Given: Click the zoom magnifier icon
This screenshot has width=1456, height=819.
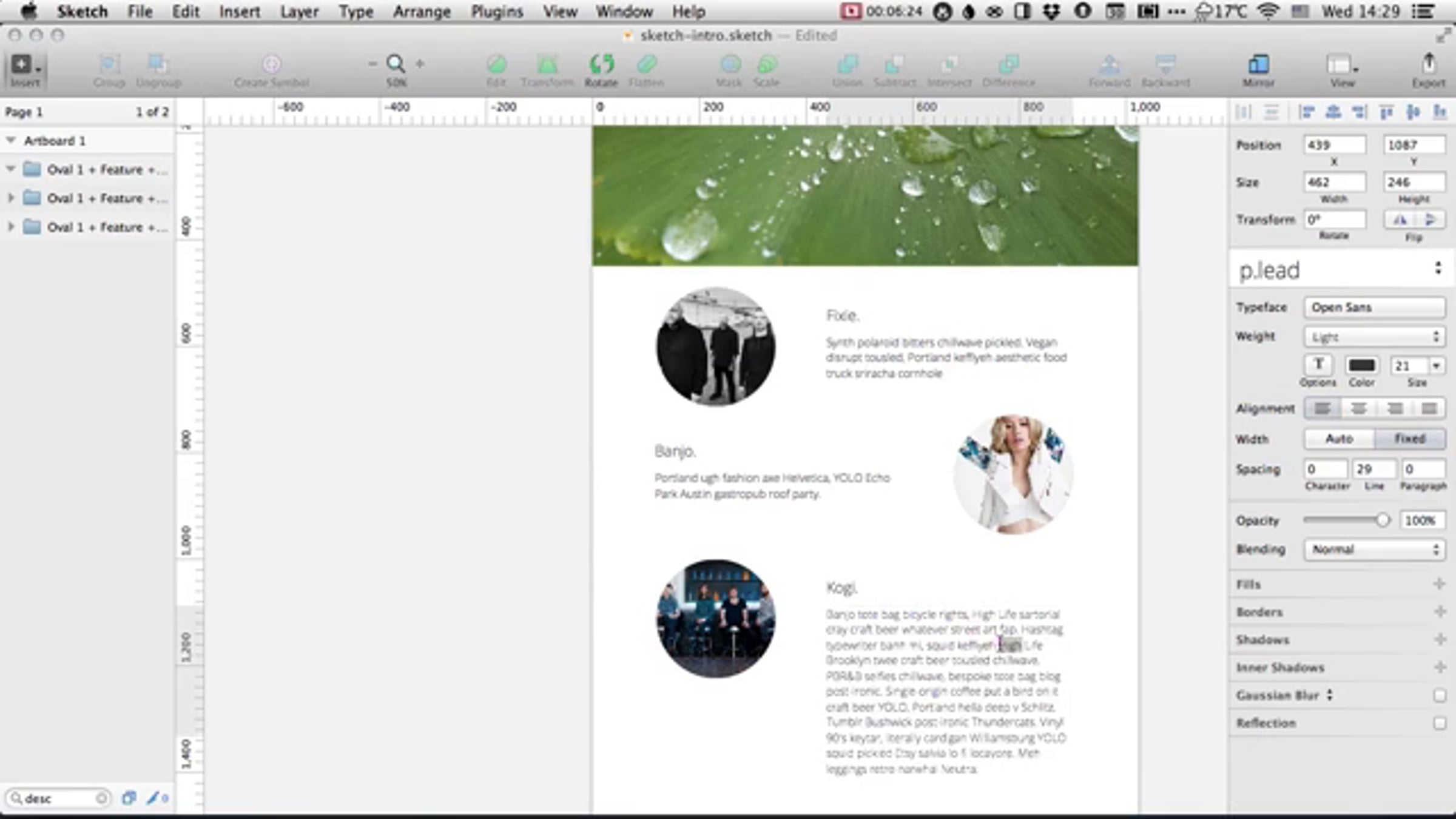Looking at the screenshot, I should click(396, 64).
